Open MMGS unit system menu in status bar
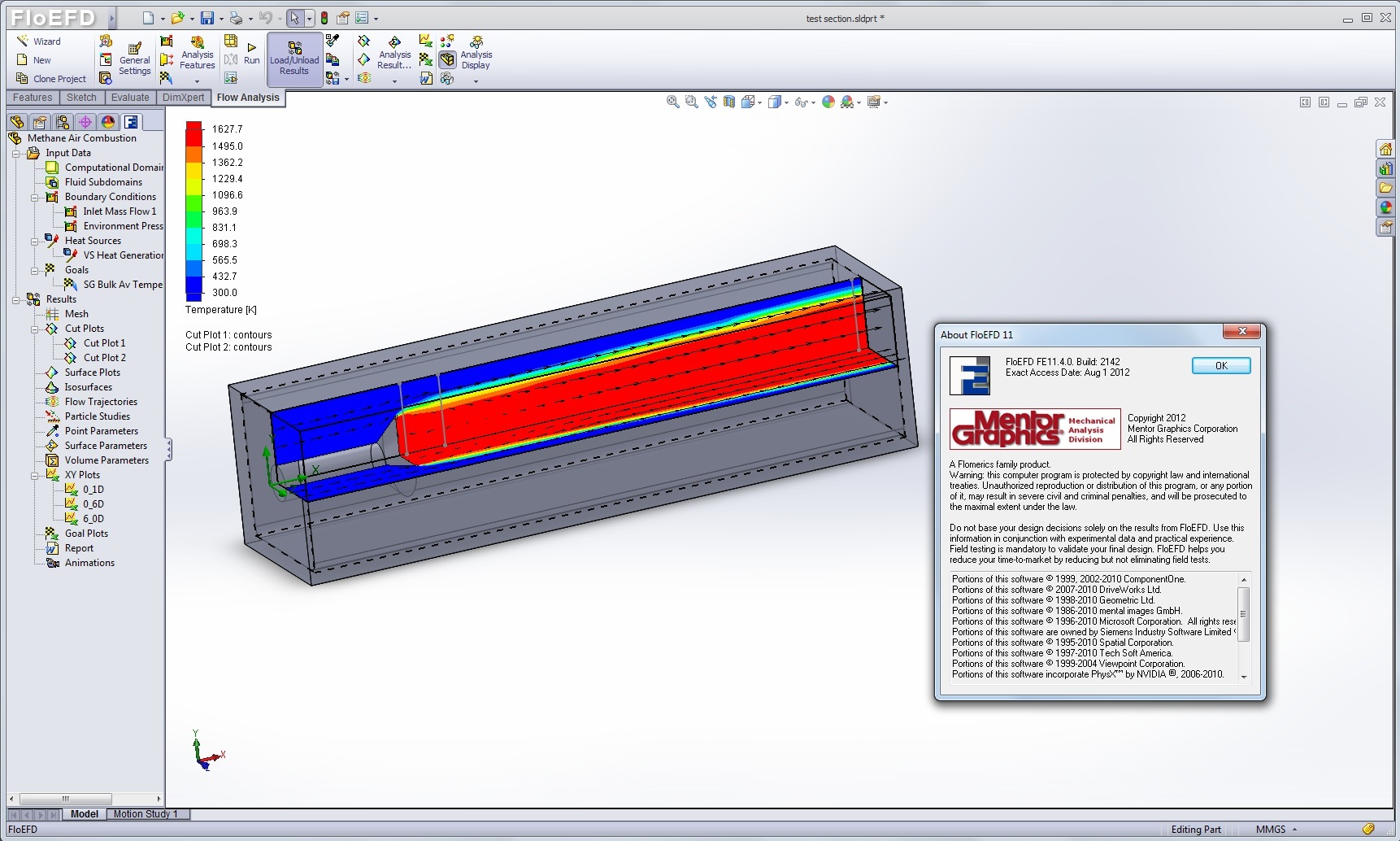 (1276, 830)
